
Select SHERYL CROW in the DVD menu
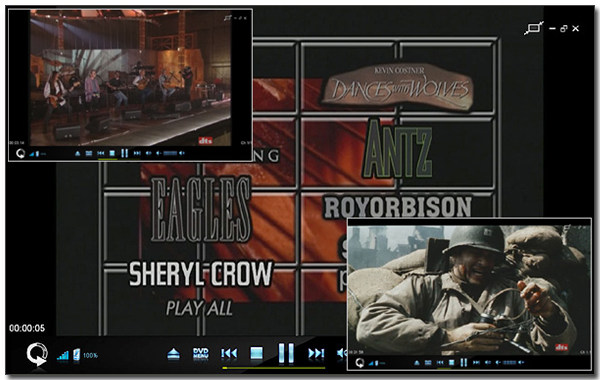click(x=201, y=274)
